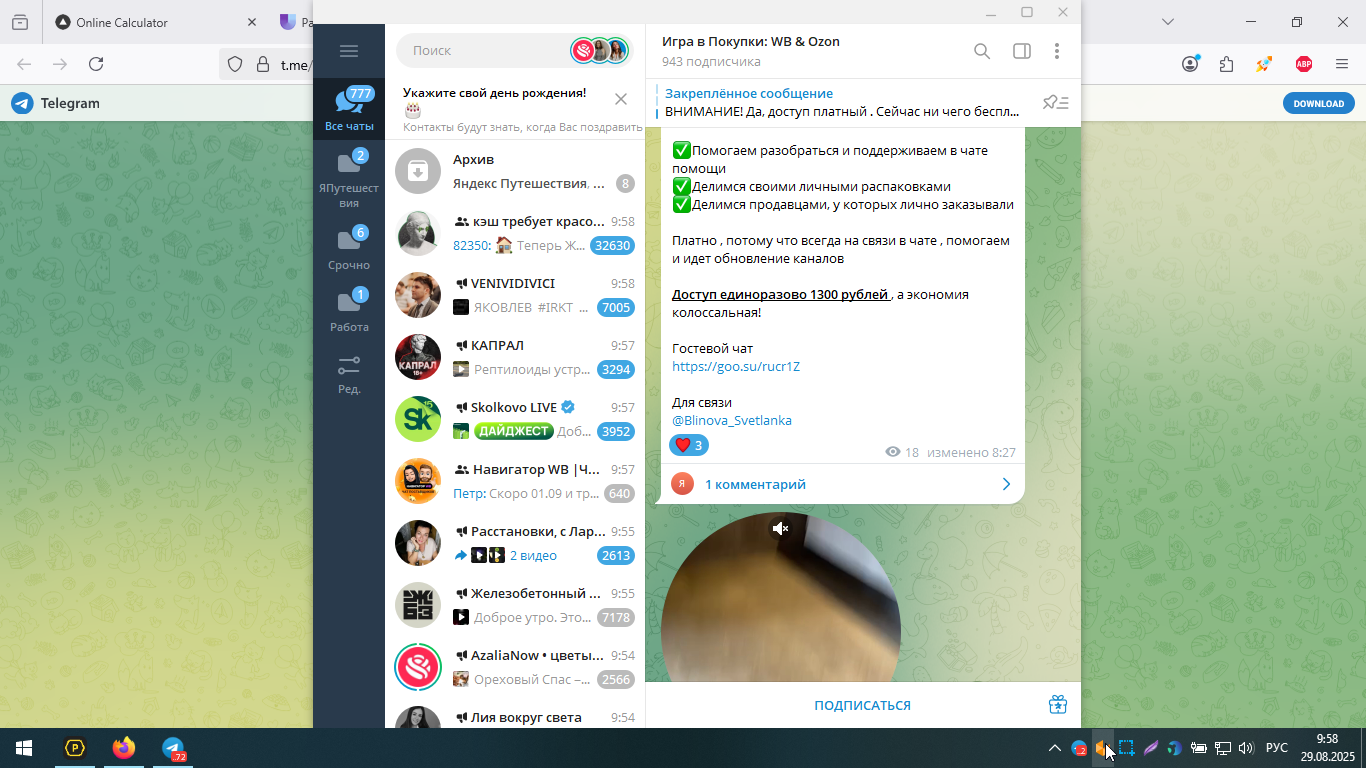Open the КАПРАЛ channel
This screenshot has width=1366, height=768.
pyautogui.click(x=515, y=358)
